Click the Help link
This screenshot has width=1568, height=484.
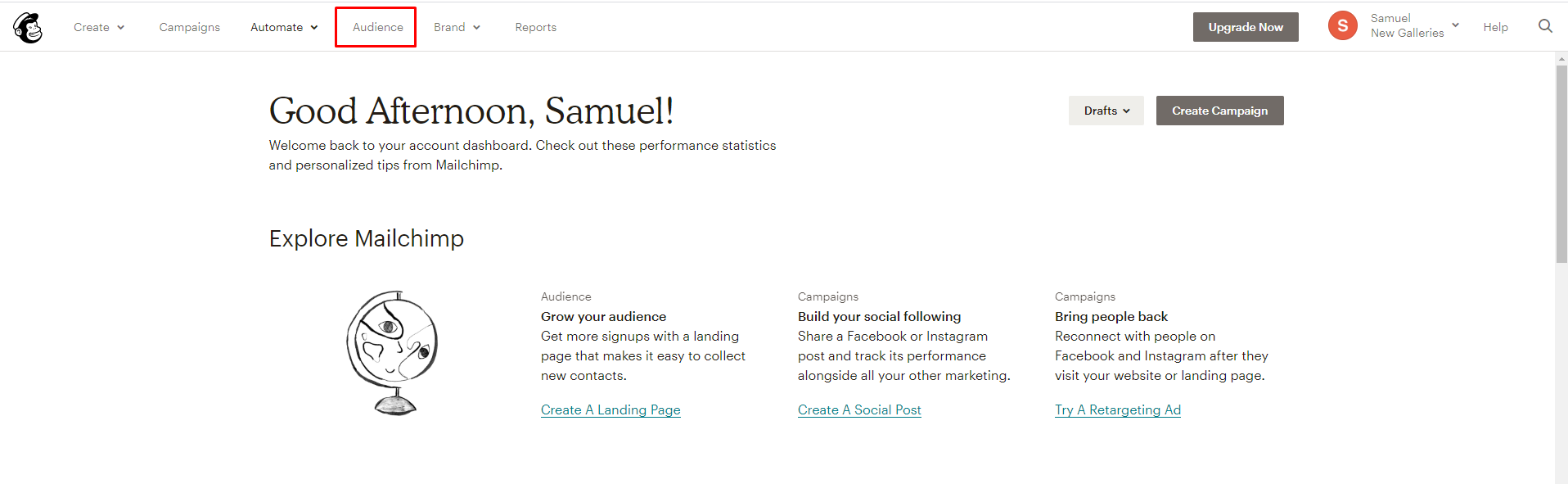pyautogui.click(x=1495, y=27)
